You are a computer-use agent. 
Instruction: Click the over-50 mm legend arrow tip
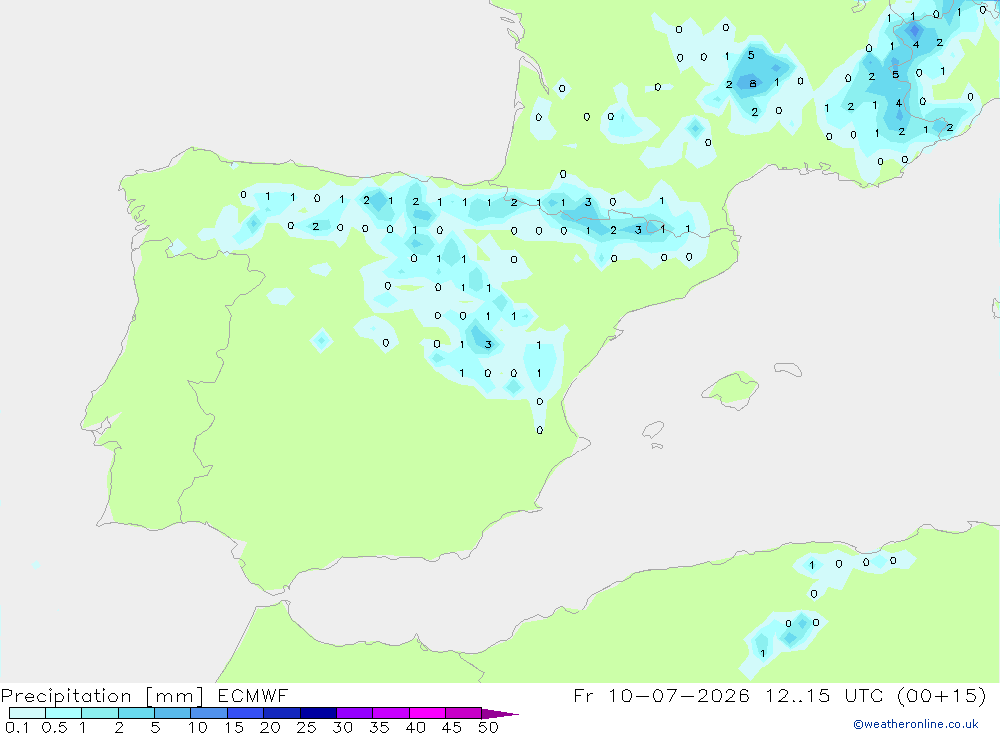click(x=500, y=713)
